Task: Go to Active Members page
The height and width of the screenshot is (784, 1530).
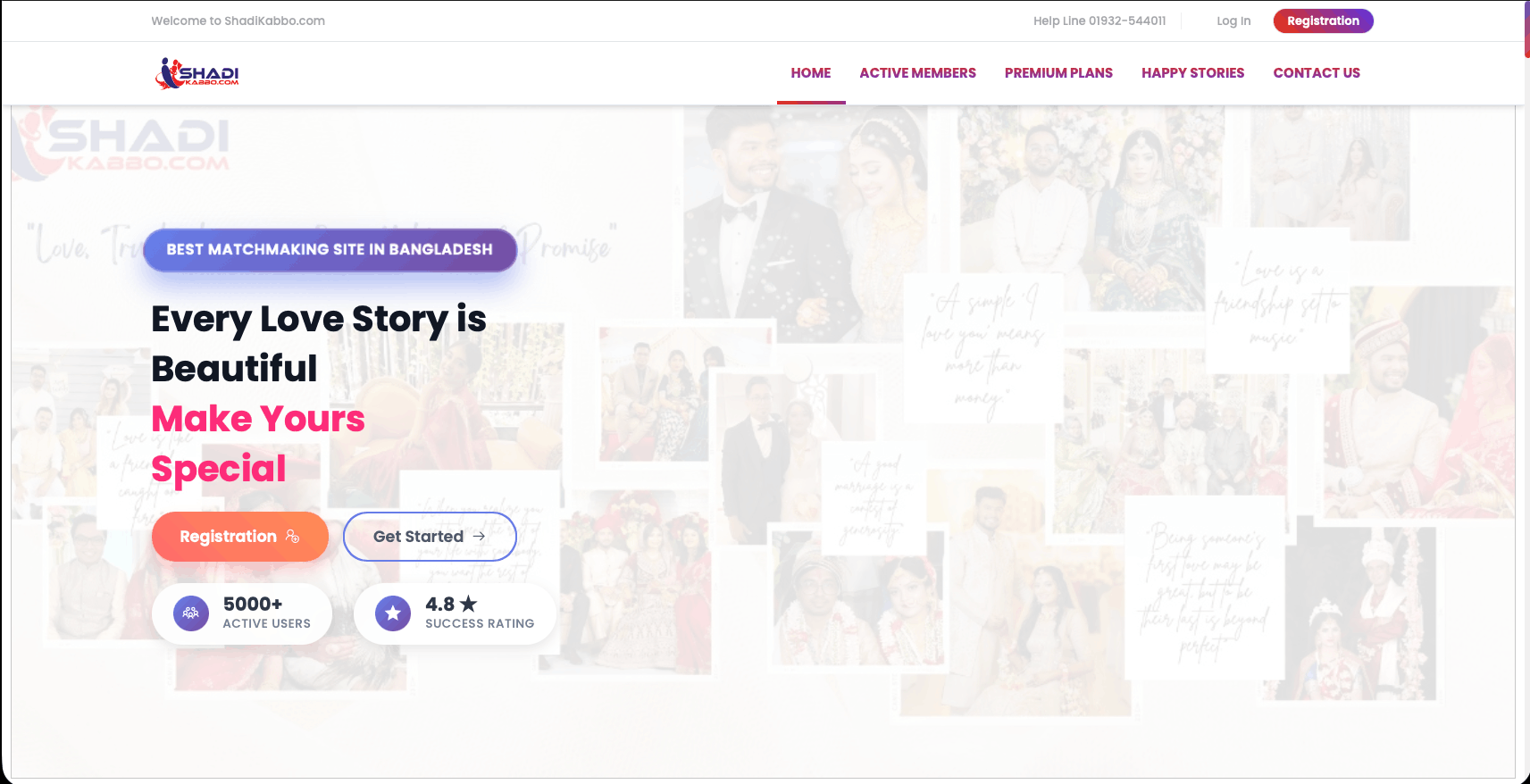Action: pos(917,73)
